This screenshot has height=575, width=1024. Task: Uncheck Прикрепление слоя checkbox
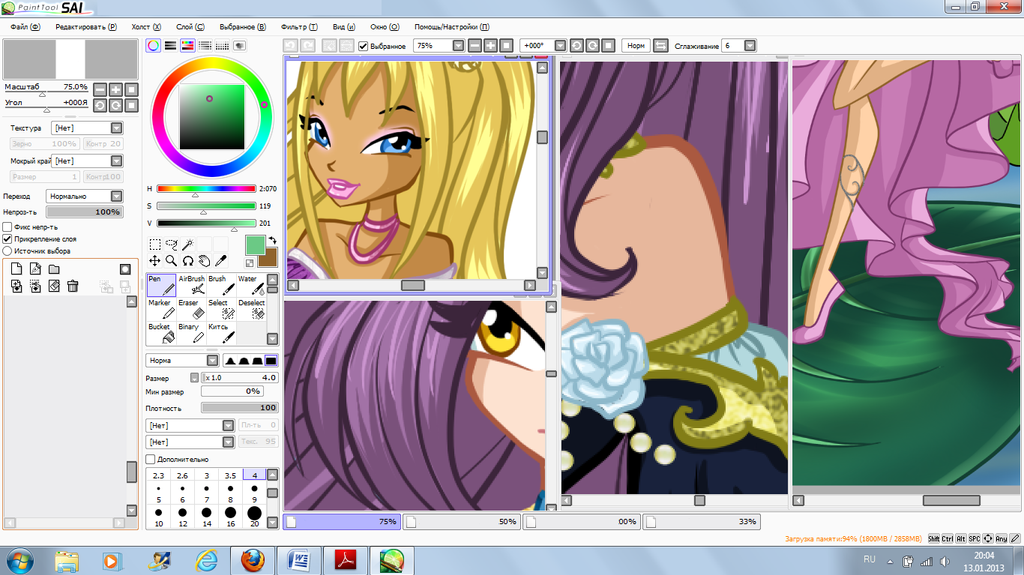coord(7,238)
